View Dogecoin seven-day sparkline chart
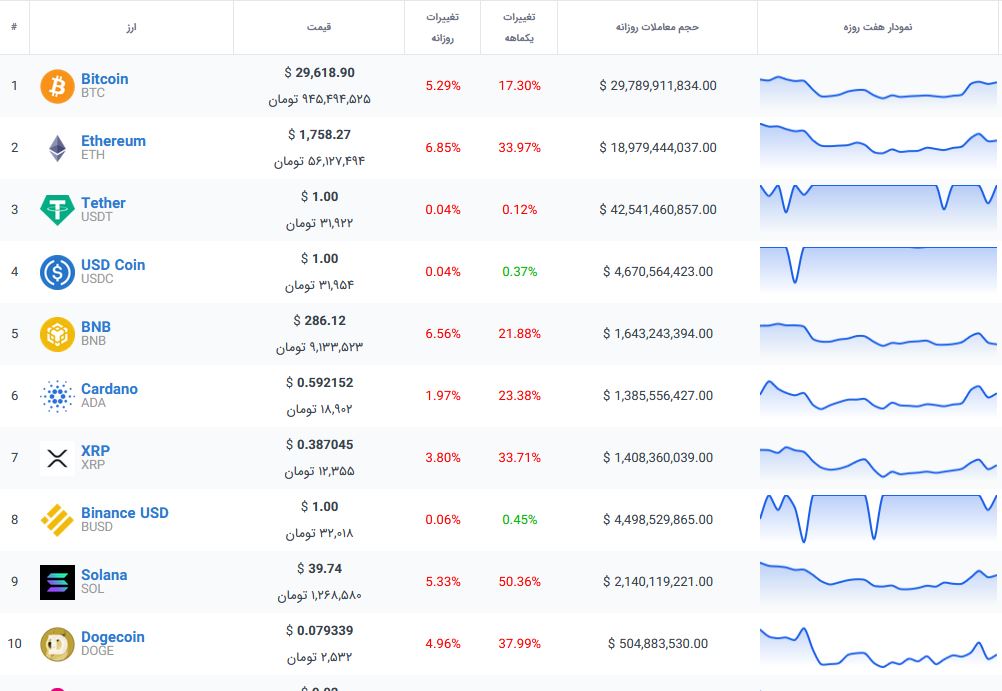Screen dimensions: 1002x691 point(878,648)
